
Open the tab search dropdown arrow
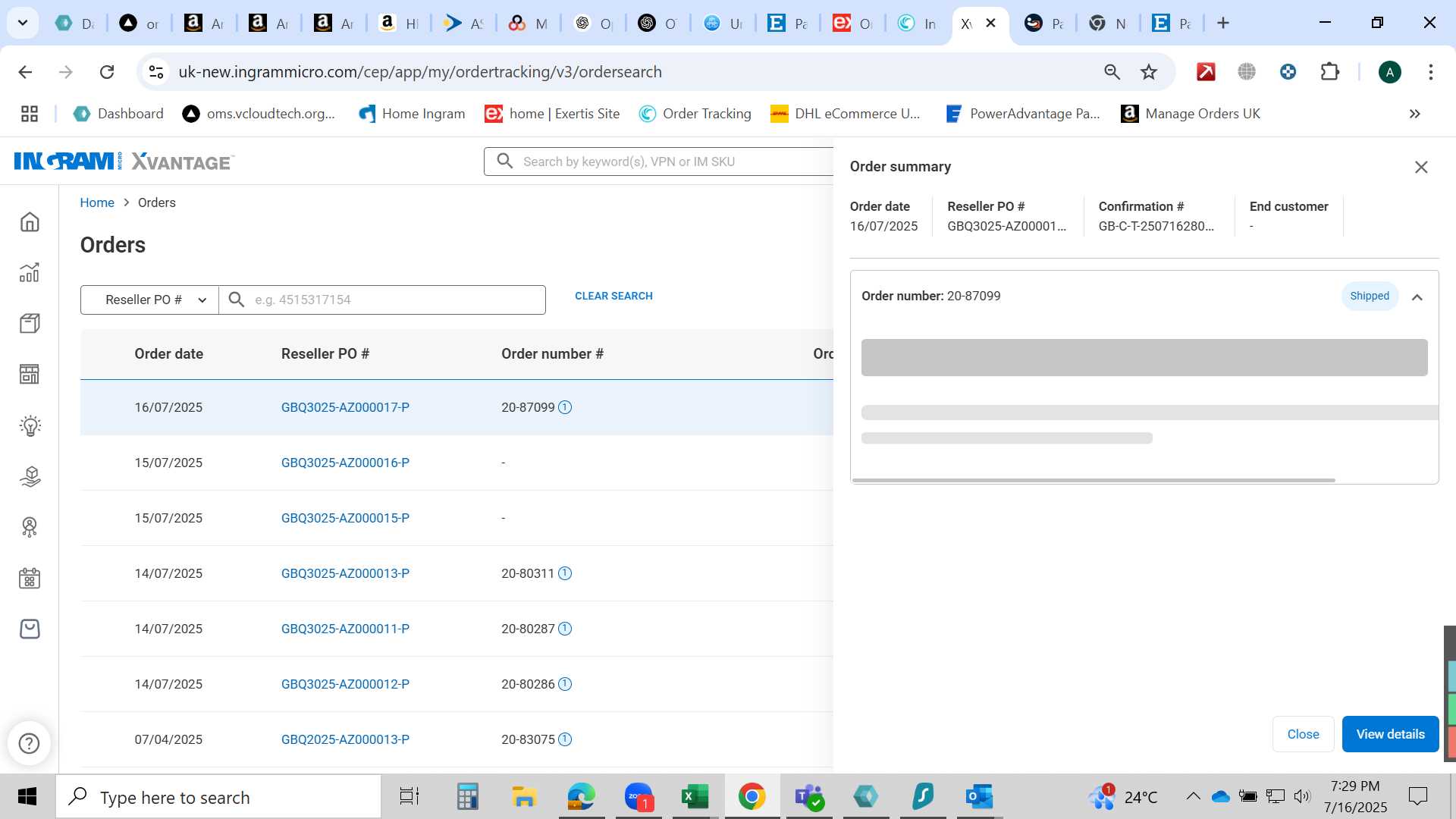[23, 23]
